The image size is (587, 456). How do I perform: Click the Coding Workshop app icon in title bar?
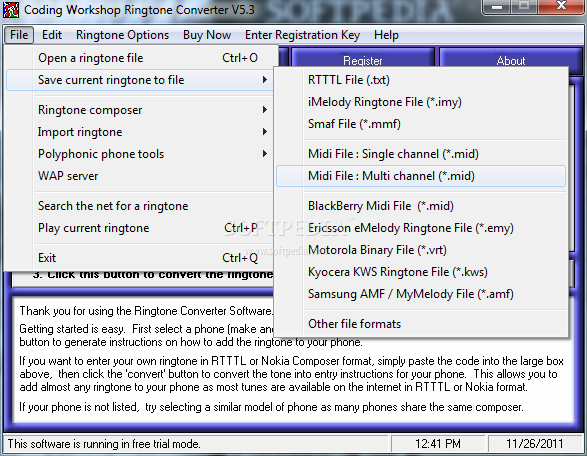[11, 9]
